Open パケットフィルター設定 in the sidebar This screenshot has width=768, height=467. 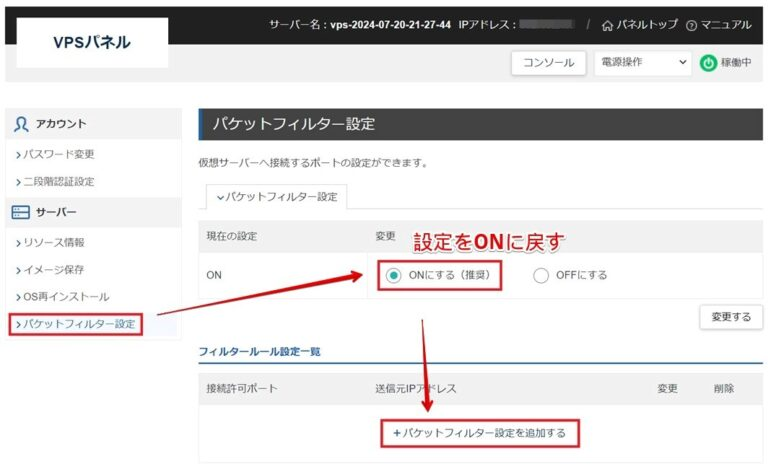coord(76,324)
